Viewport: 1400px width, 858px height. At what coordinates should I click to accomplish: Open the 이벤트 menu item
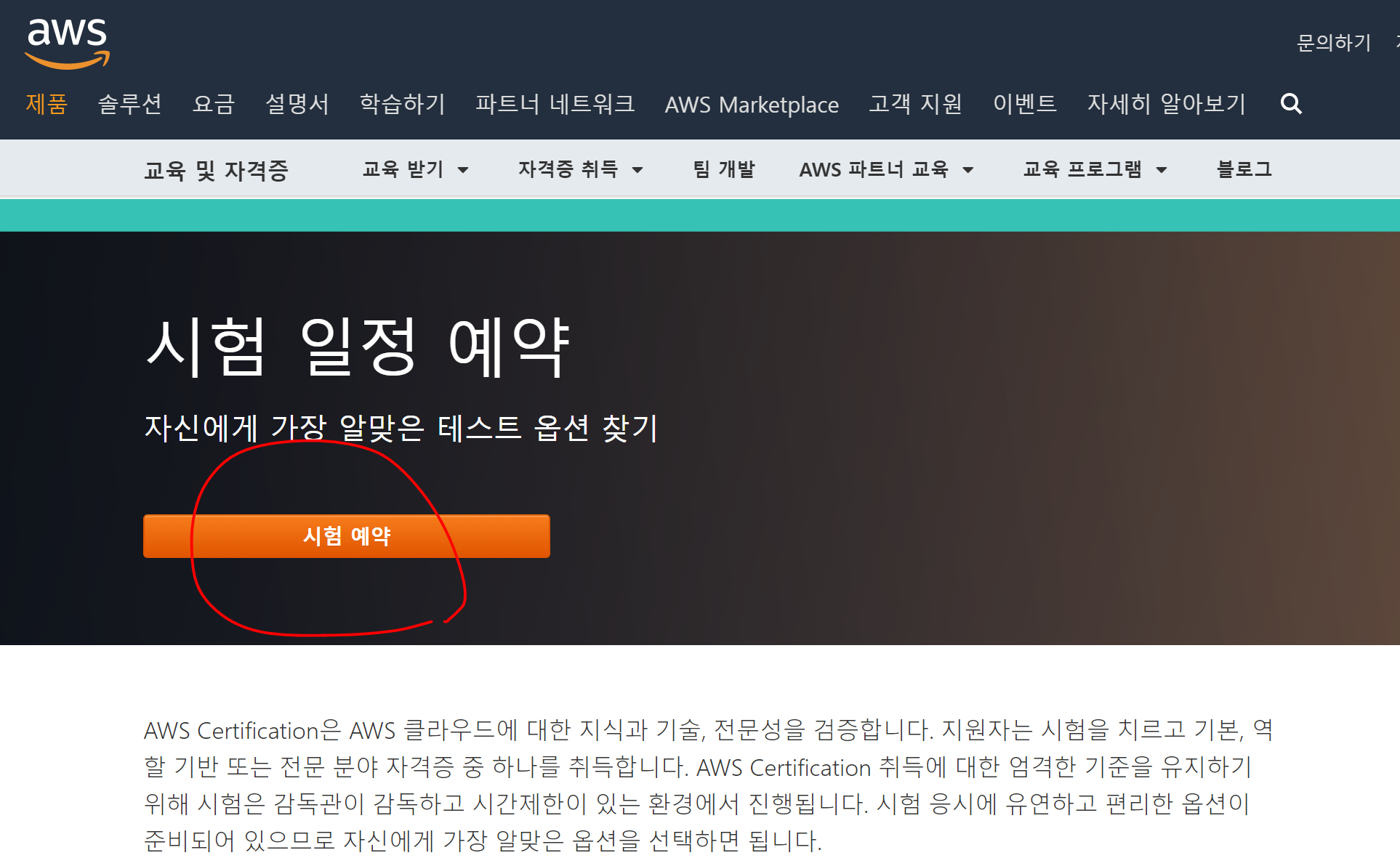coord(1024,104)
